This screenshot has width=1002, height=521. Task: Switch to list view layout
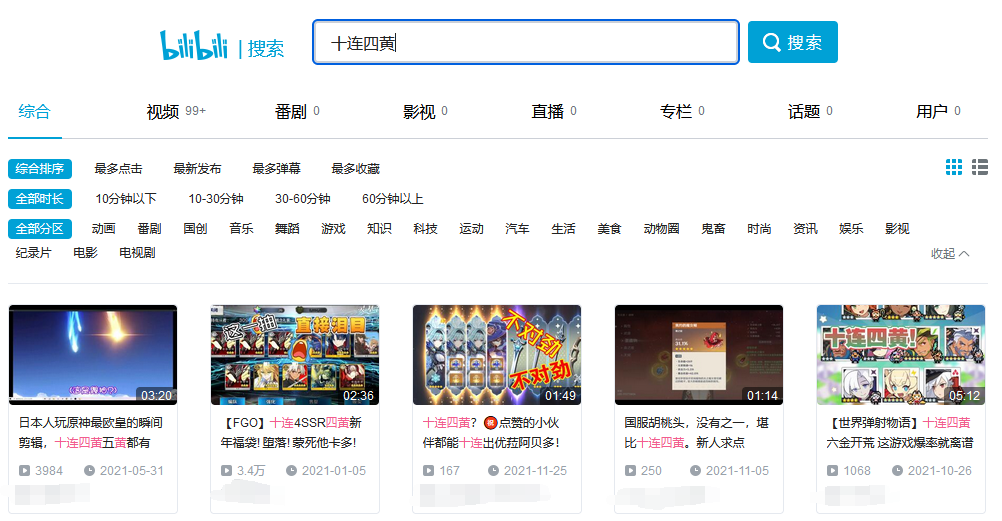point(980,167)
